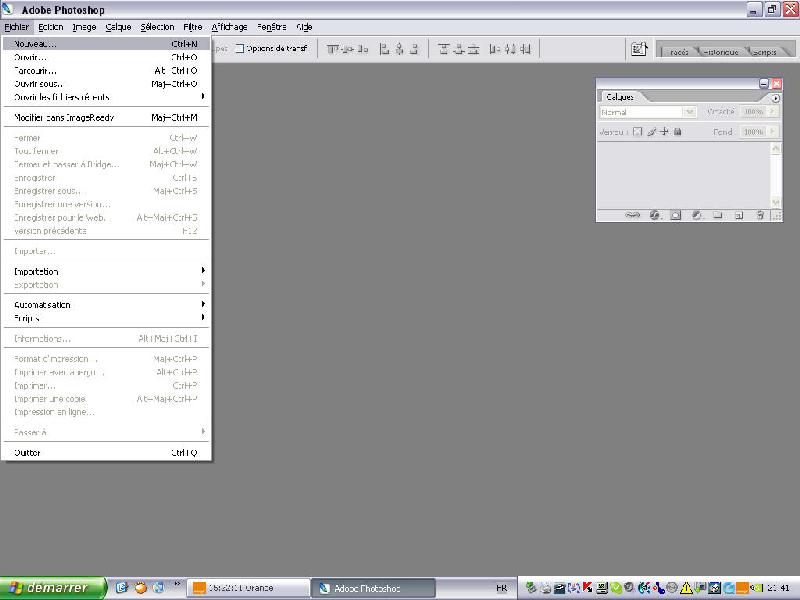
Task: Click the link layers icon in Calques panel
Action: (632, 215)
